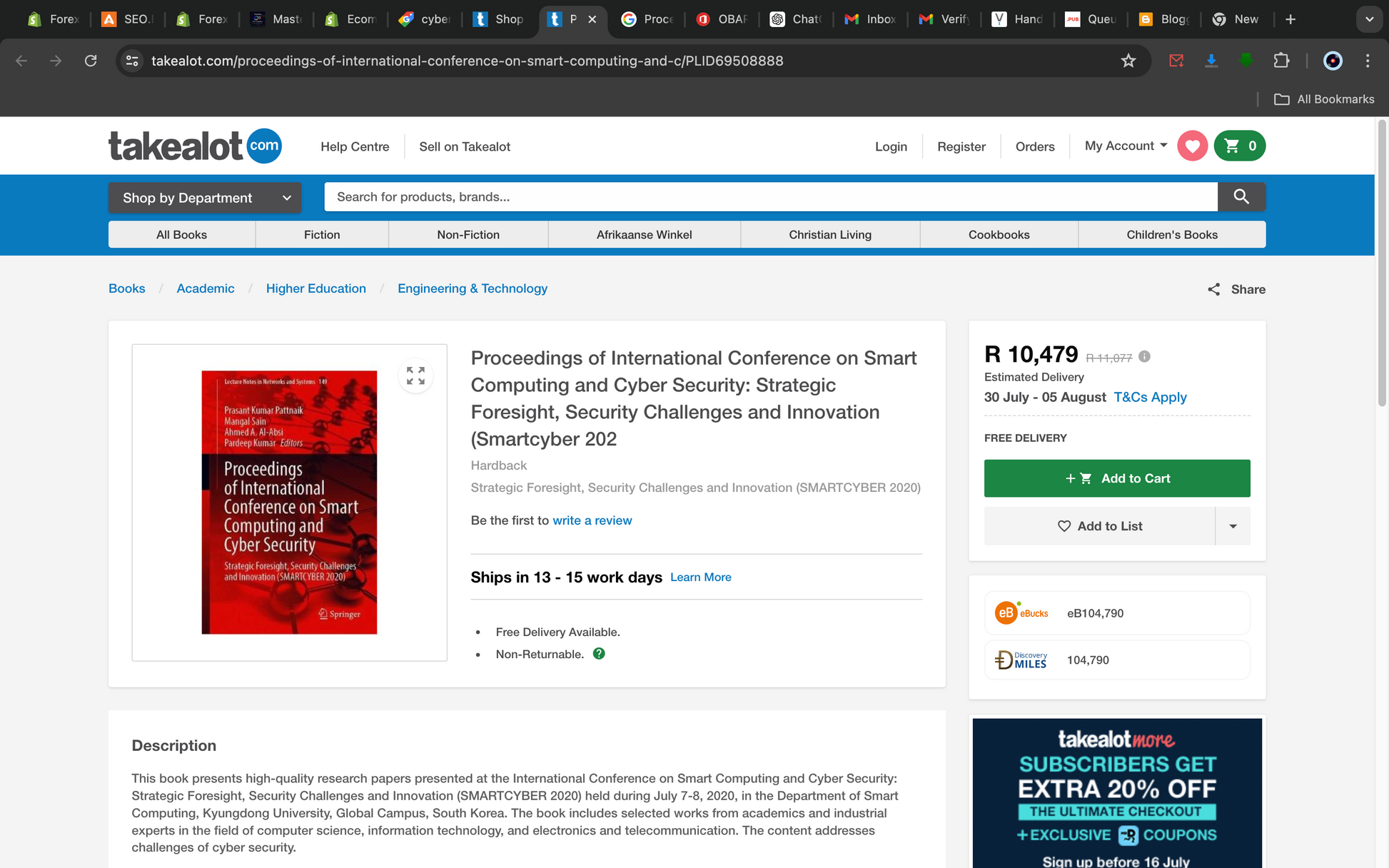
Task: Click the Register link
Action: point(961,146)
